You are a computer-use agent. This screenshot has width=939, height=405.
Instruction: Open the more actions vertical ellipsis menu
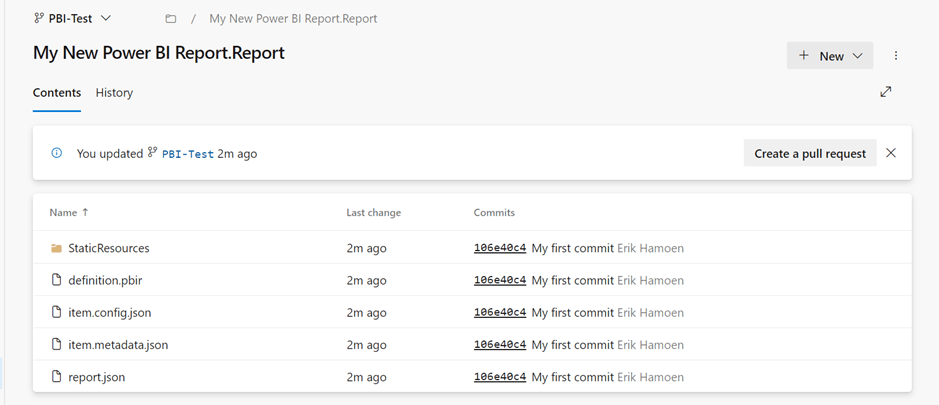click(x=896, y=56)
